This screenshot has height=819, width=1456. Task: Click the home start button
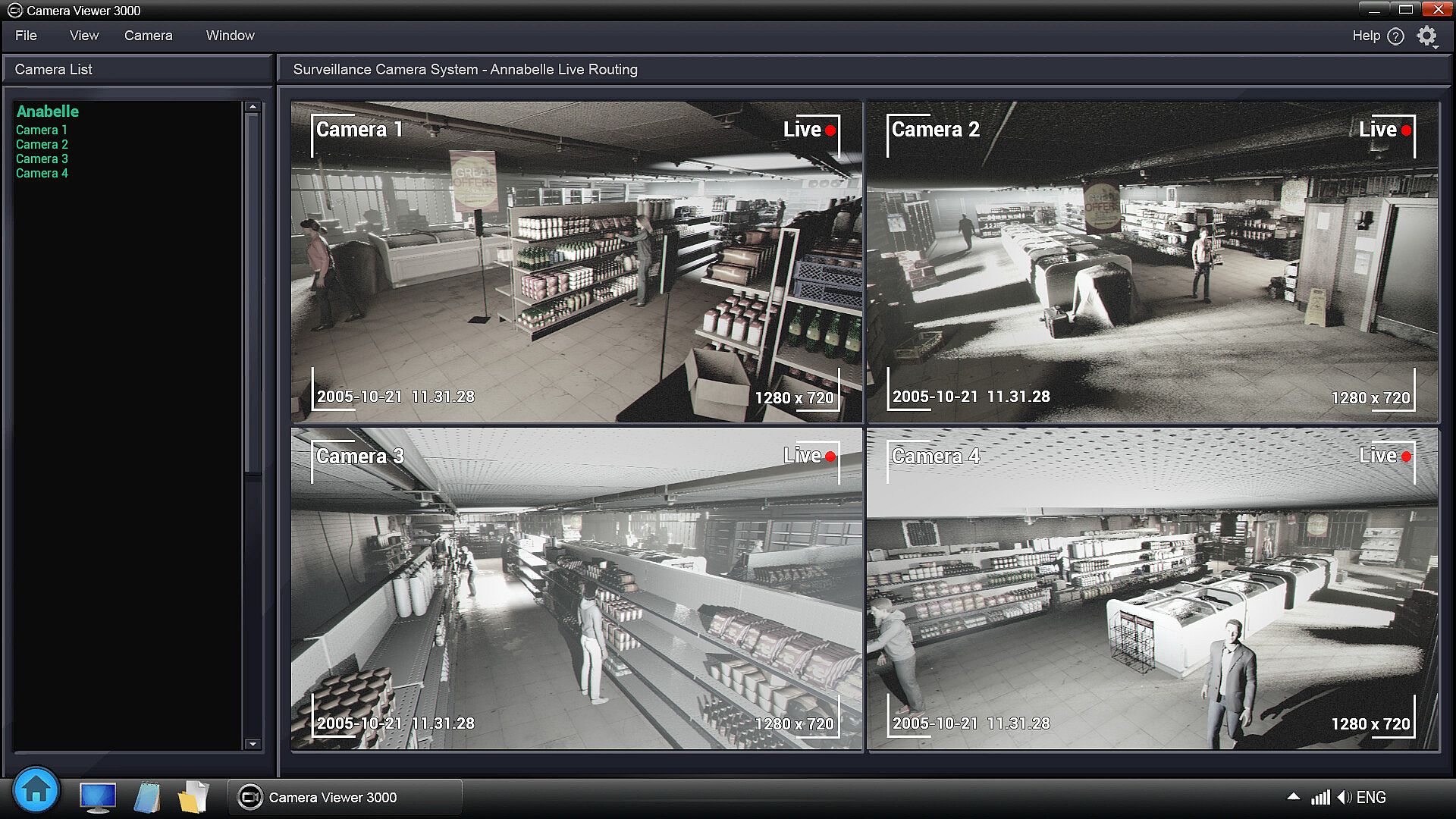(x=36, y=791)
